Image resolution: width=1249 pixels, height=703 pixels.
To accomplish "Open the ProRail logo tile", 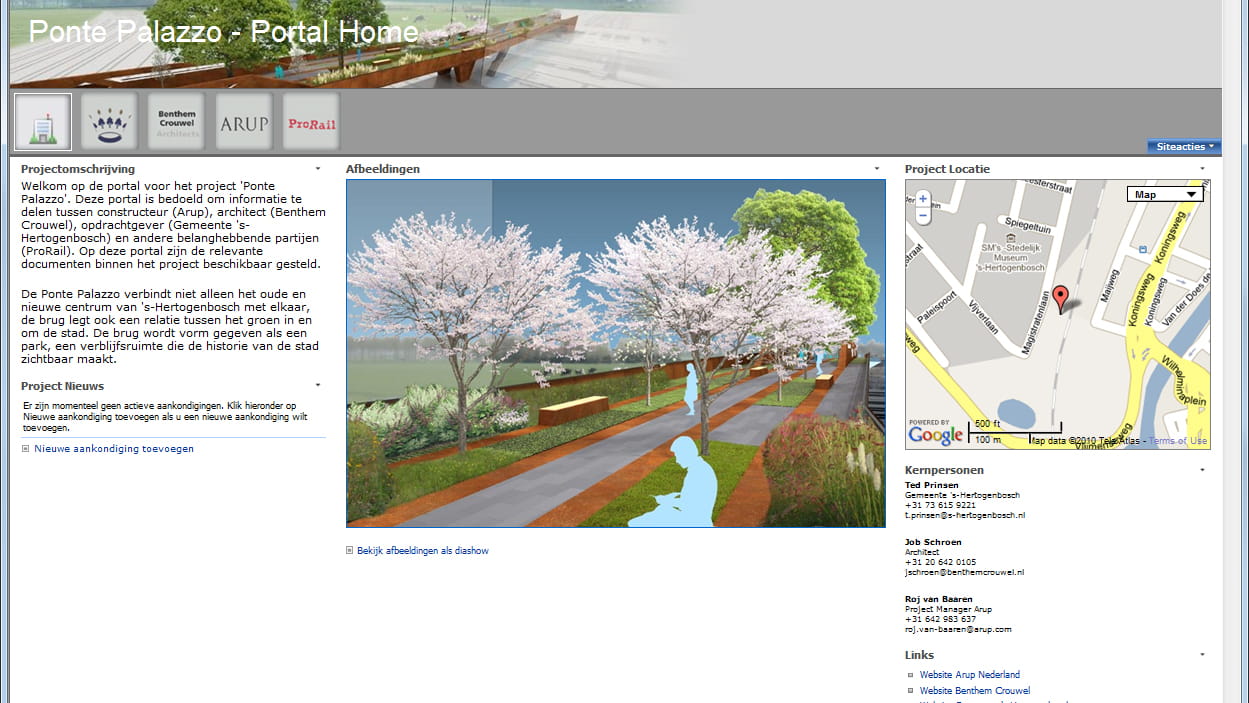I will [311, 122].
